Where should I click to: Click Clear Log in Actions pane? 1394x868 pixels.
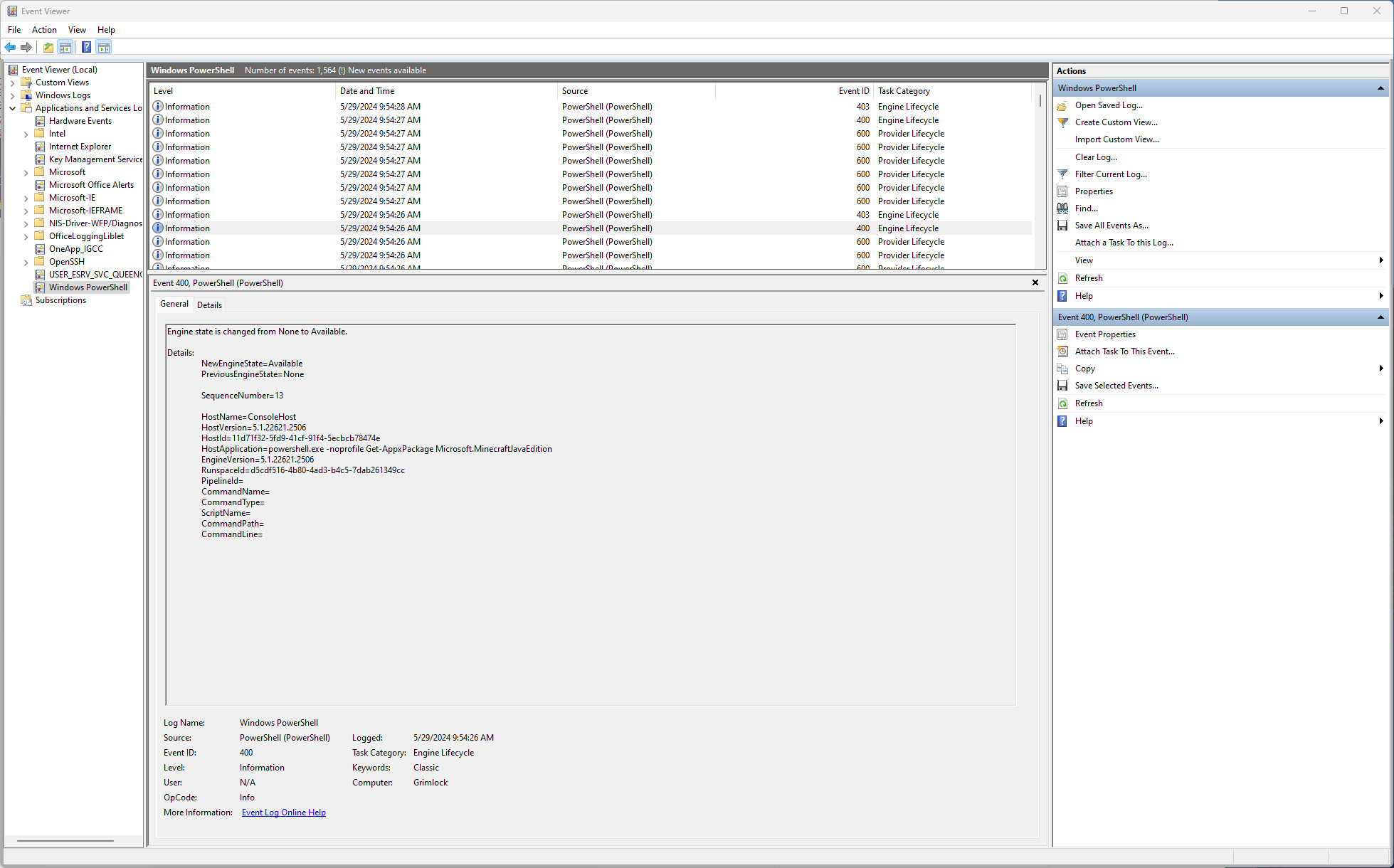[x=1096, y=157]
